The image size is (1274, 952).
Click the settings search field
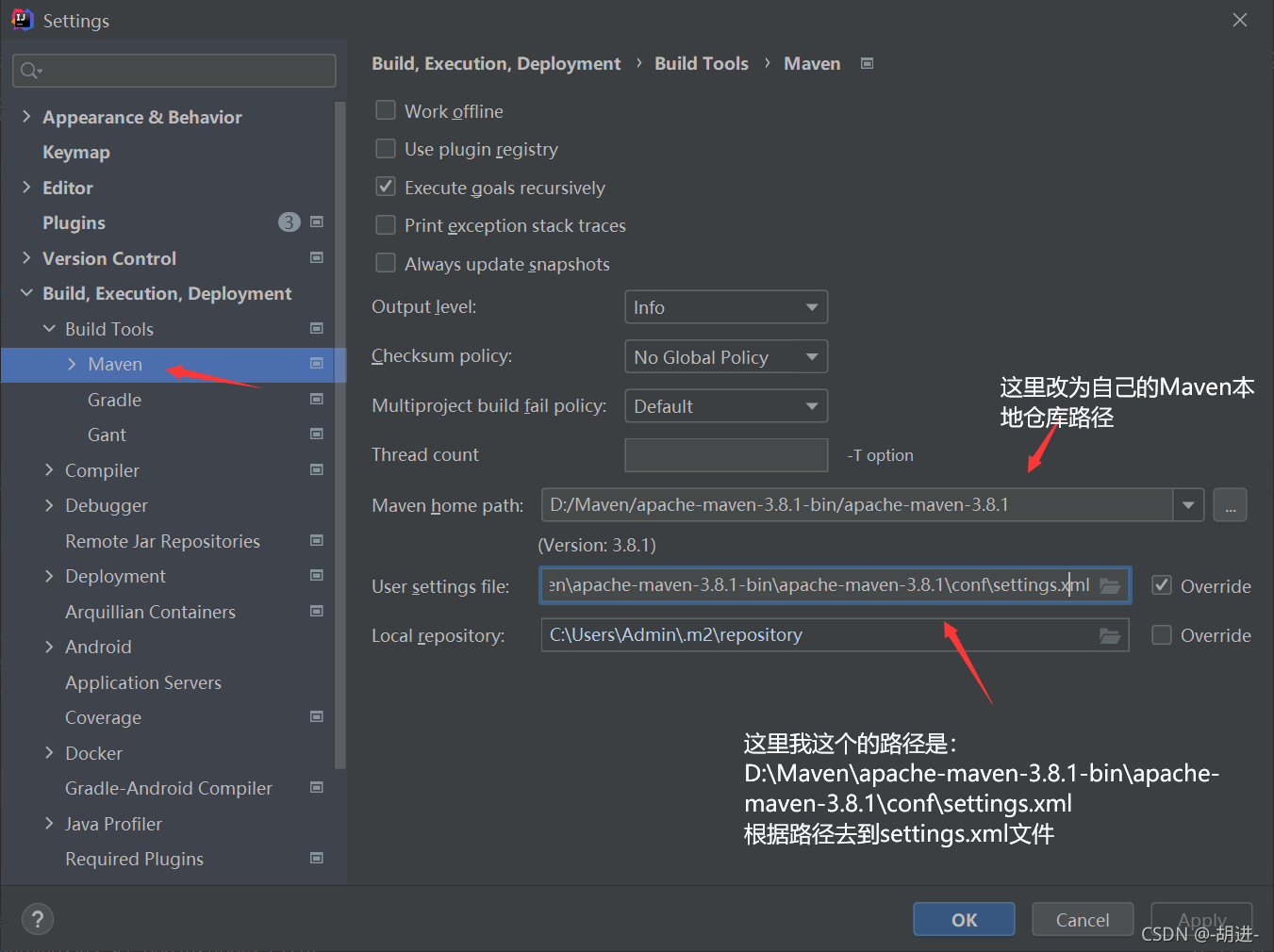coord(174,71)
